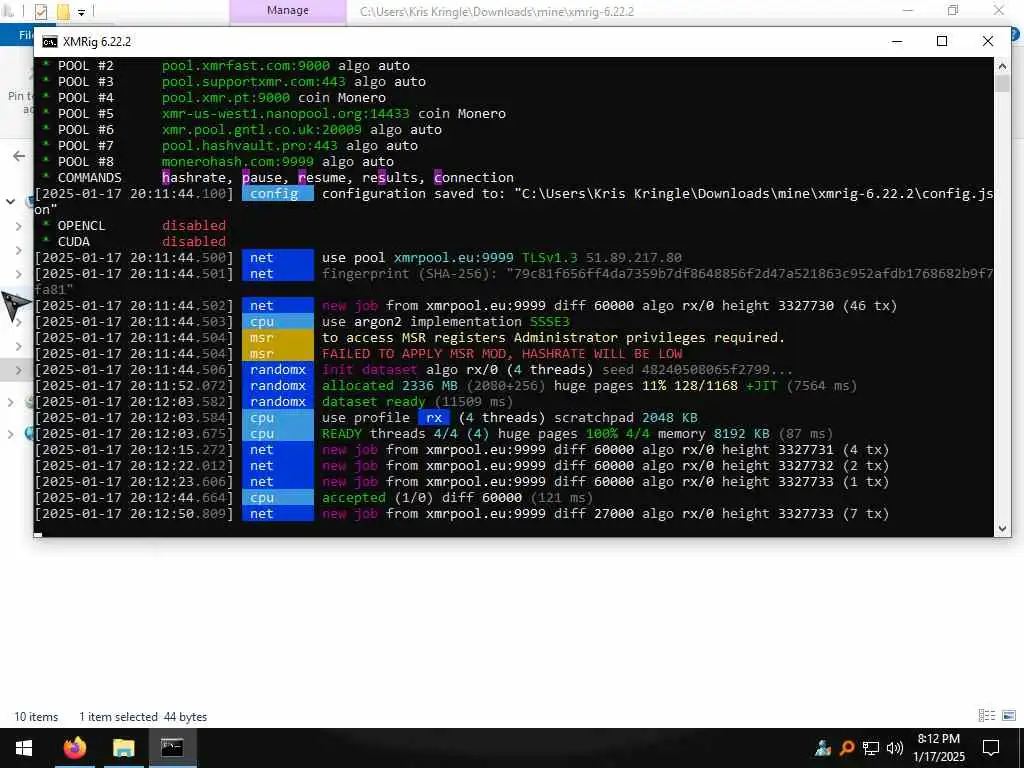Click the pool.supportxmr.com:443 pool address
This screenshot has height=768, width=1024.
point(253,82)
